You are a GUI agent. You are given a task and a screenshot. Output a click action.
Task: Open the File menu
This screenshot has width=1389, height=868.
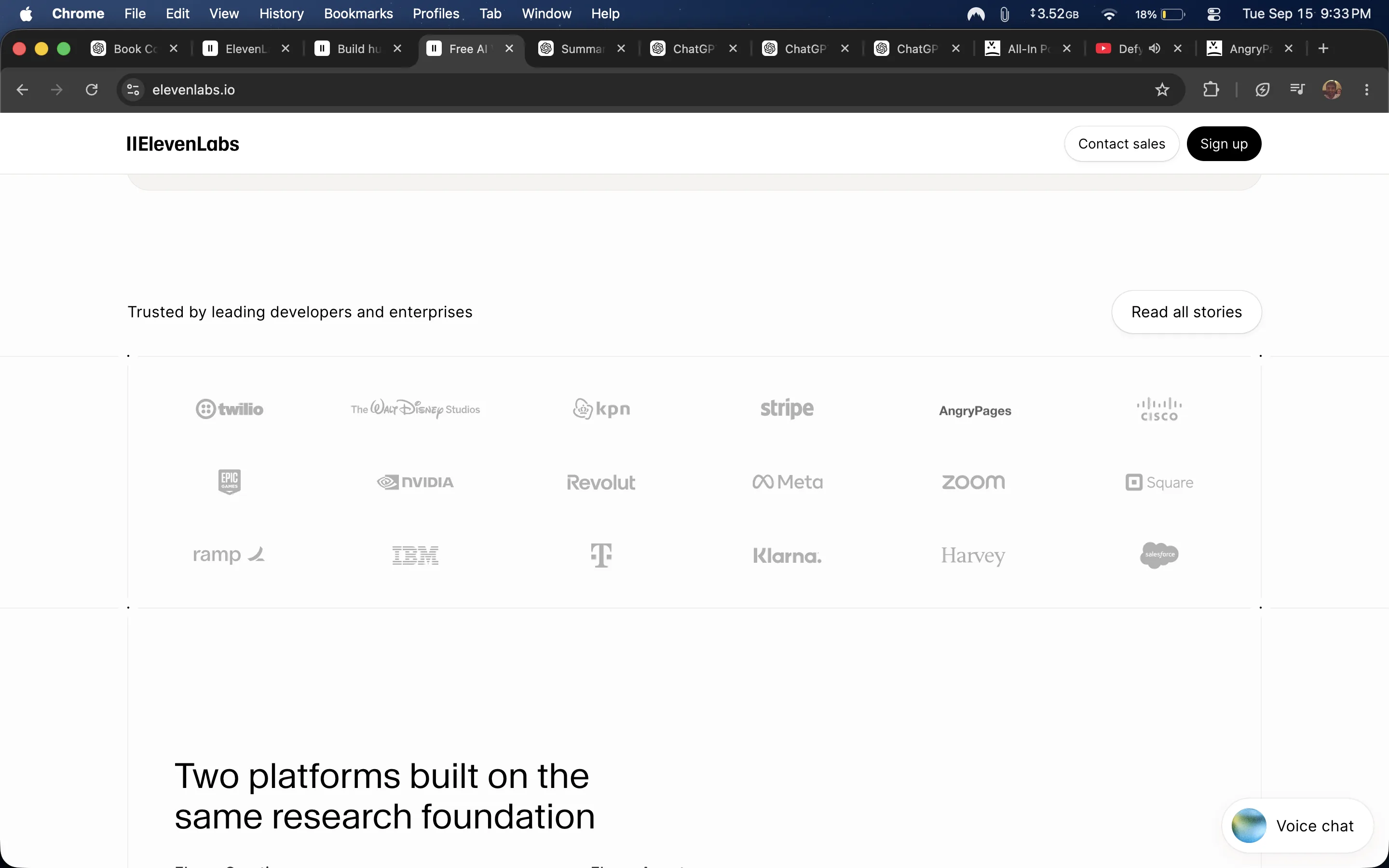pos(135,14)
